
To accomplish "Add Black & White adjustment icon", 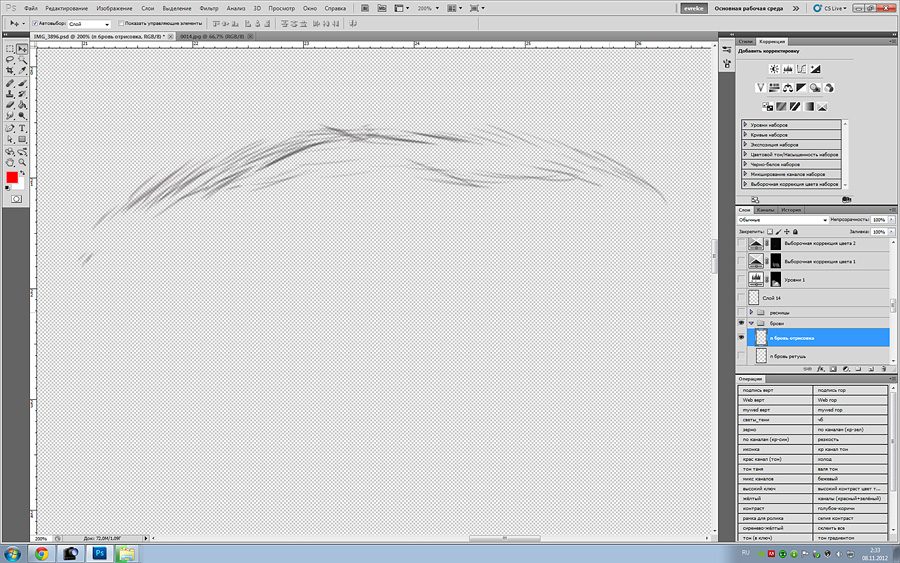I will pyautogui.click(x=801, y=88).
